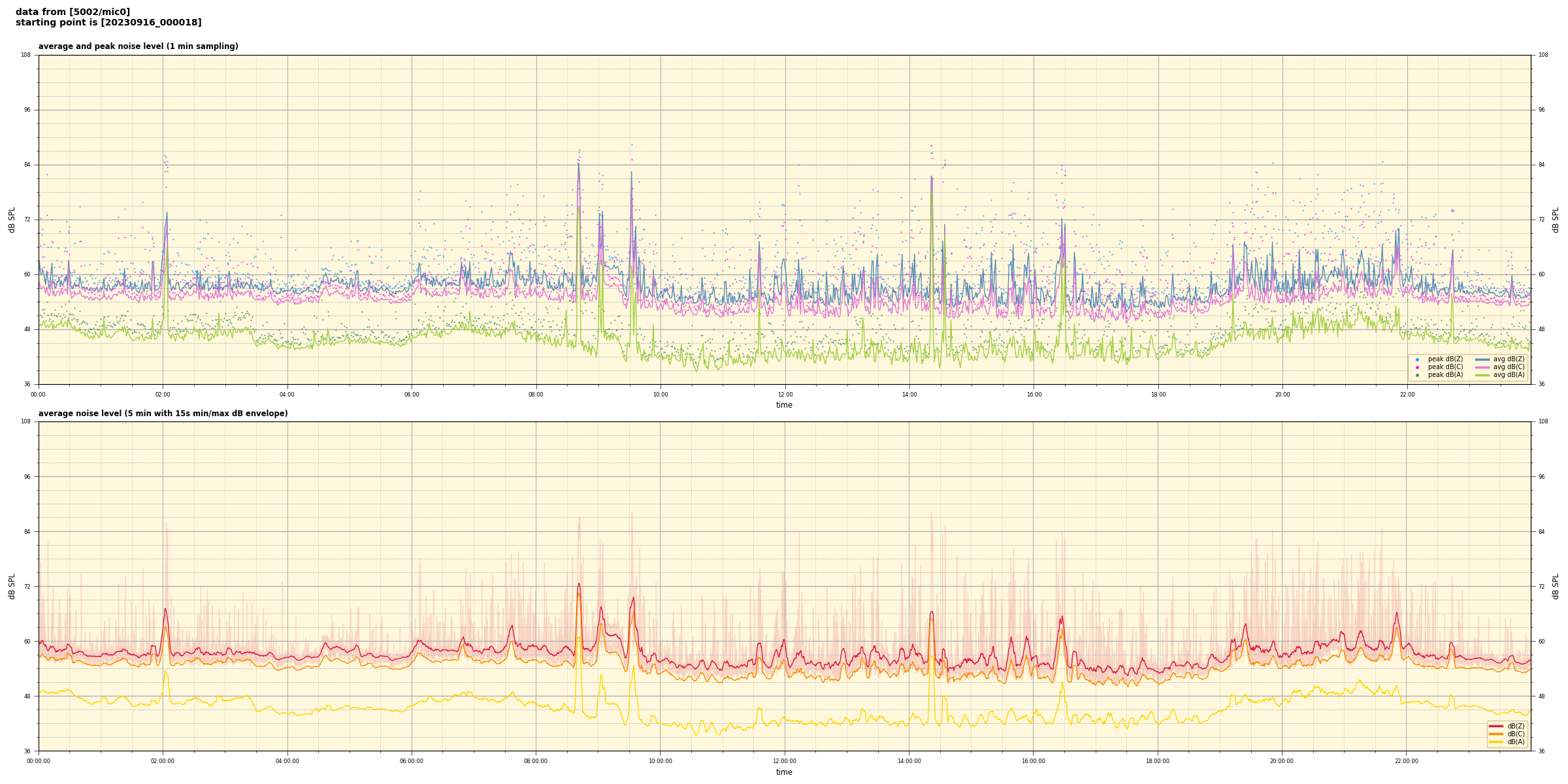Viewport: 1568px width, 784px height.
Task: Click 'average and peak noise level' chart title
Action: click(138, 46)
